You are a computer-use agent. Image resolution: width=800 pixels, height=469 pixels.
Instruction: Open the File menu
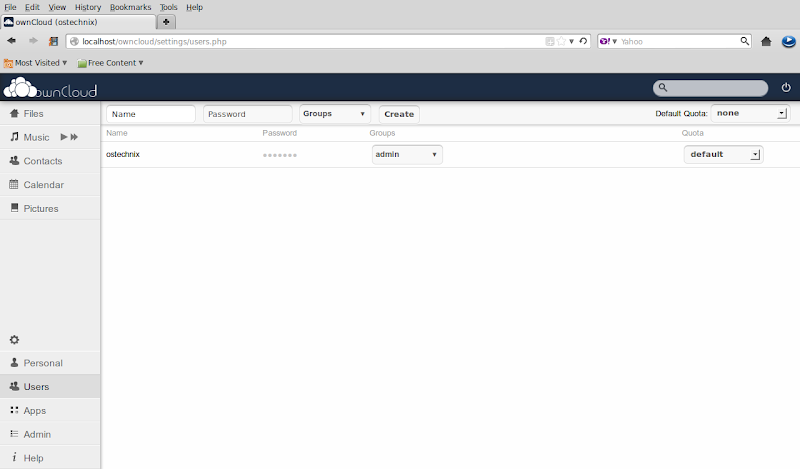click(10, 7)
